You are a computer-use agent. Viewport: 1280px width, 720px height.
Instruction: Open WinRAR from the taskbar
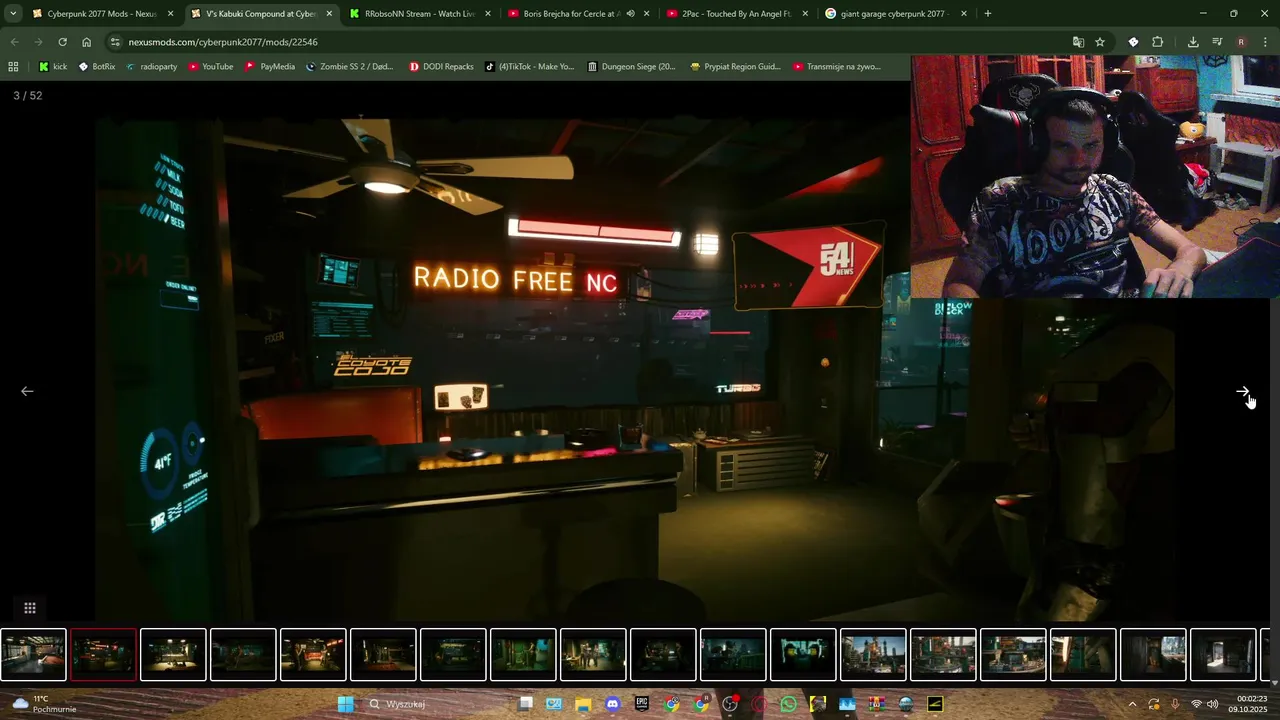(x=876, y=704)
